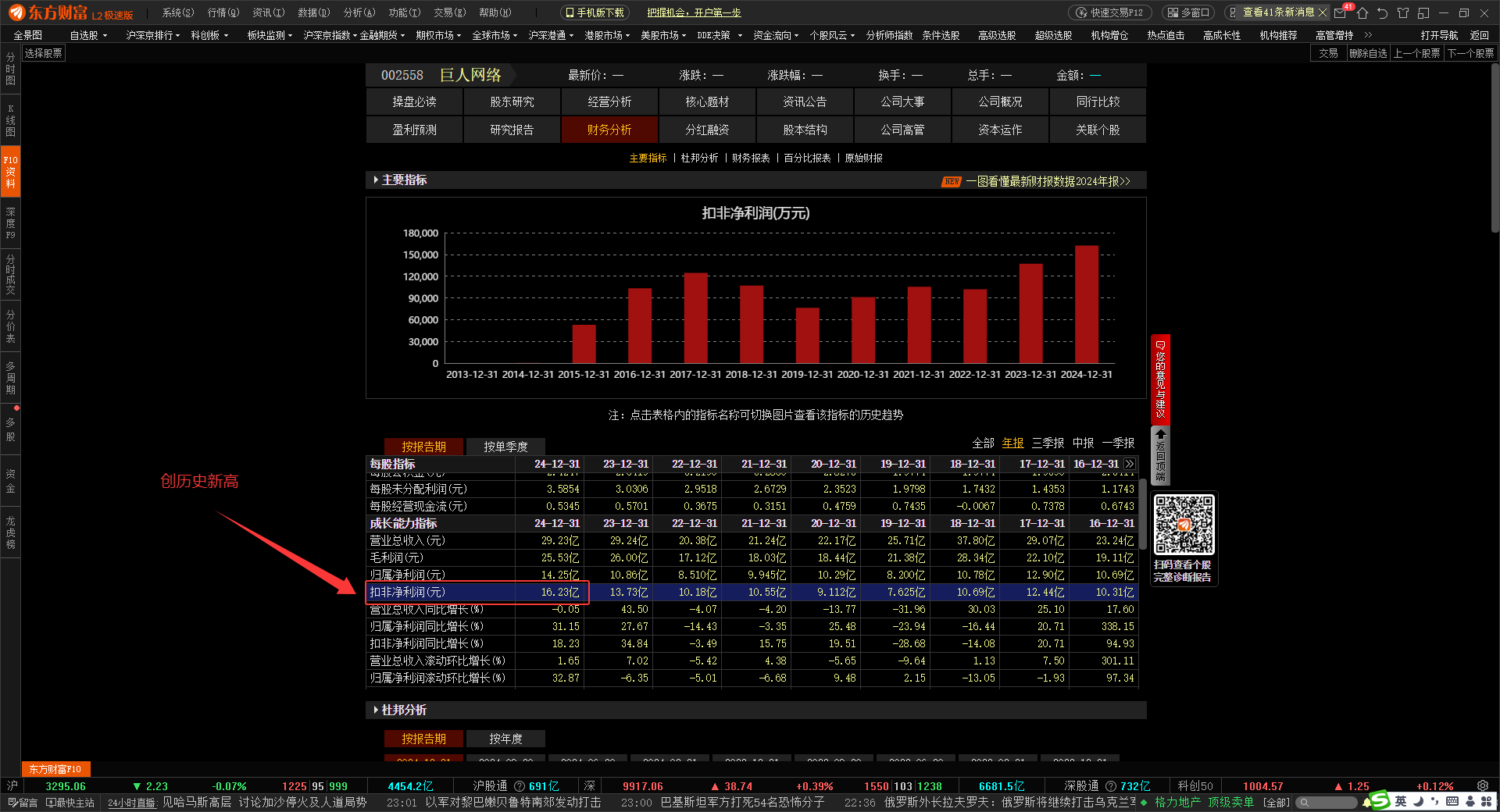The width and height of the screenshot is (1500, 812).
Task: Click the bottom search box
Action: [1326, 802]
